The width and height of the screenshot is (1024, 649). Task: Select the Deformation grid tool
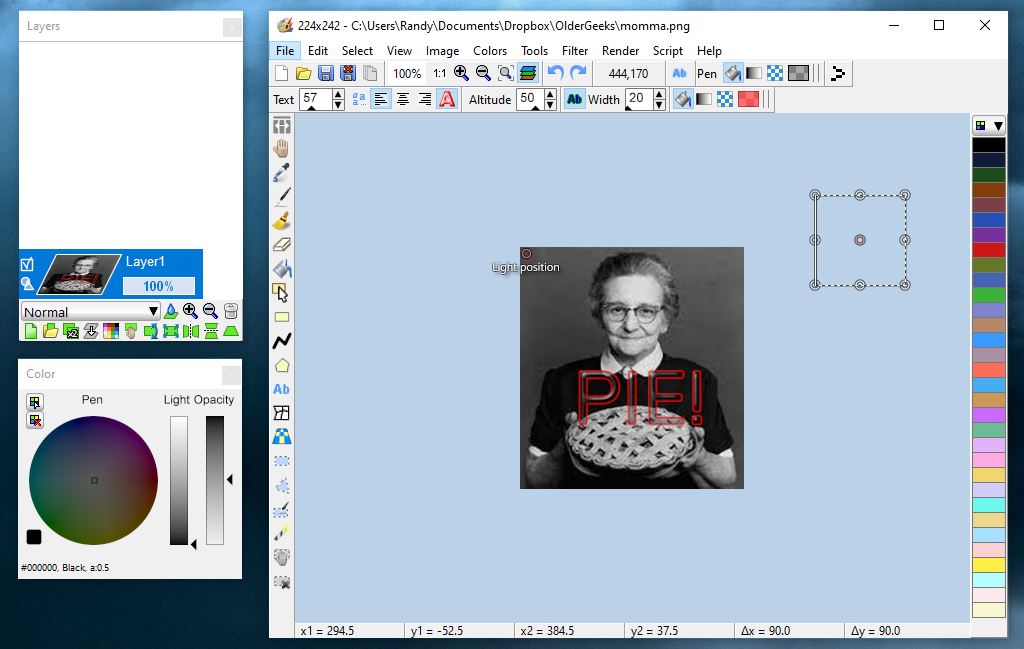tap(281, 413)
